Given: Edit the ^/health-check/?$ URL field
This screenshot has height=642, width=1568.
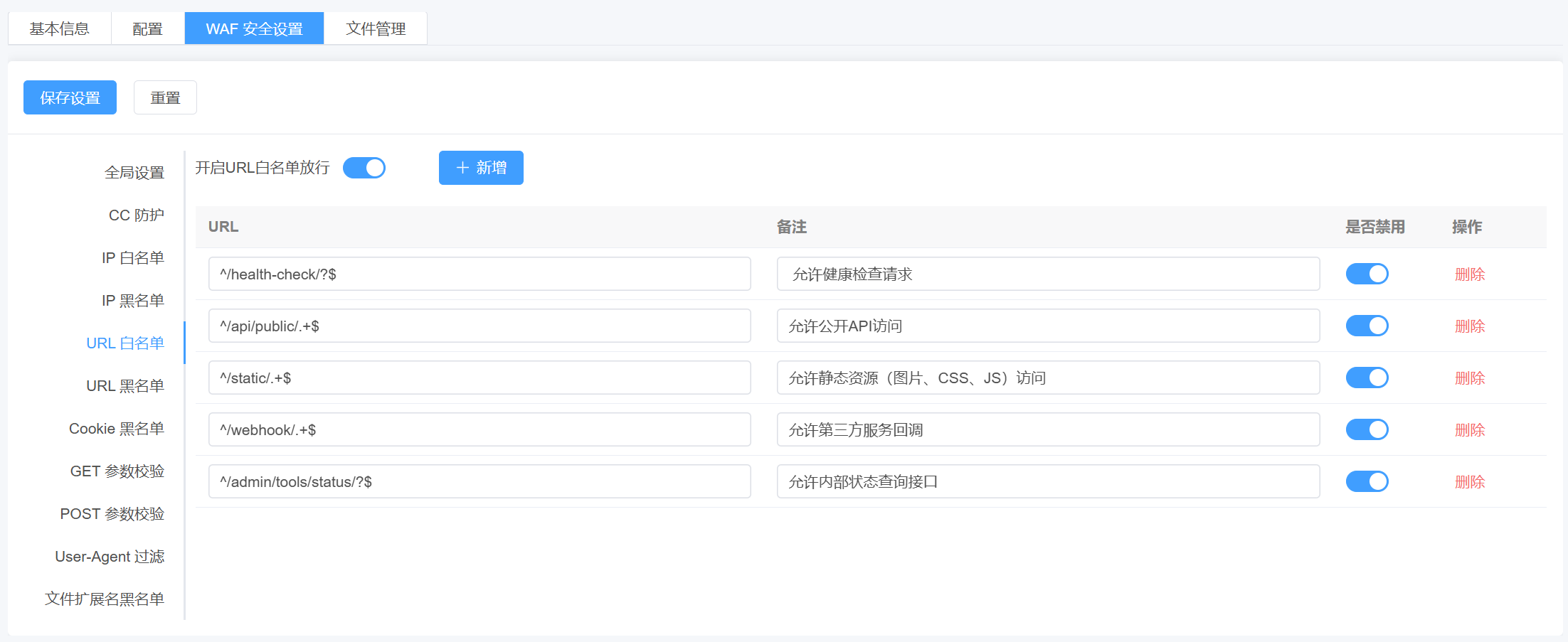Looking at the screenshot, I should pos(480,274).
